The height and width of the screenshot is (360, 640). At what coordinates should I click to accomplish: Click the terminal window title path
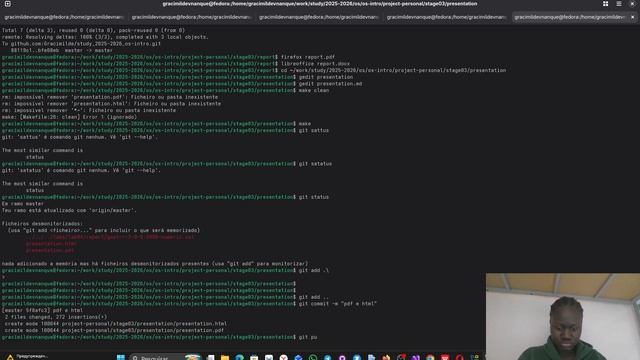pos(320,4)
